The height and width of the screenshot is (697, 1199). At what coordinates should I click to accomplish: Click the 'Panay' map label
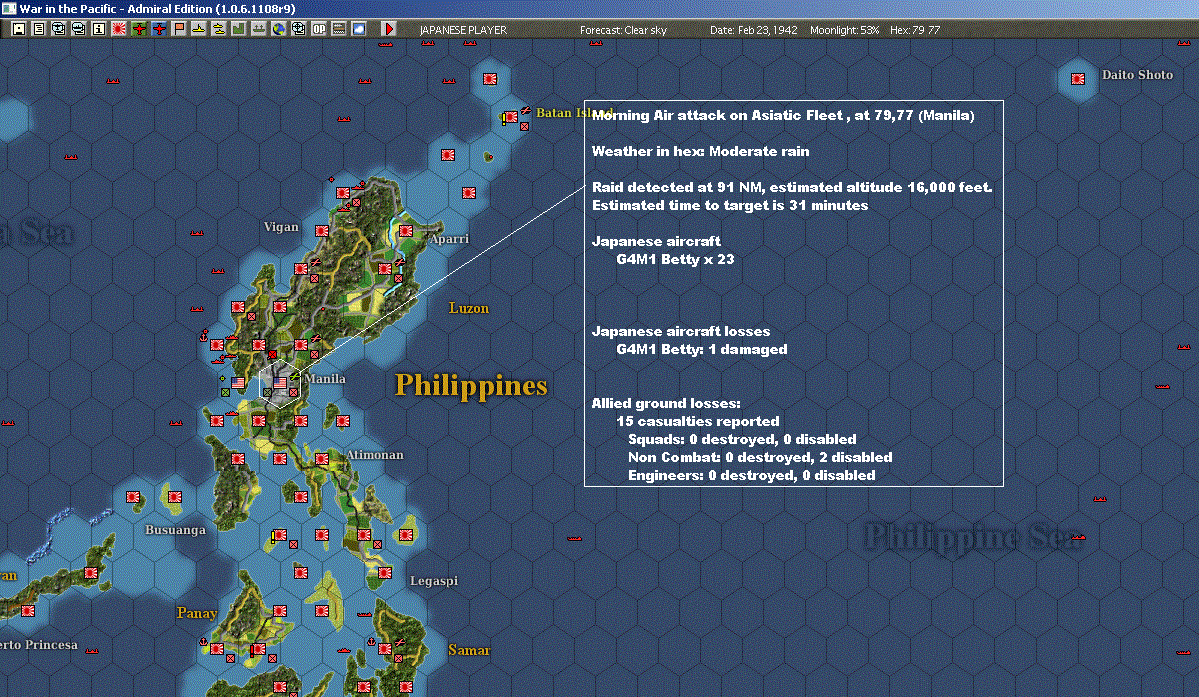coord(197,613)
